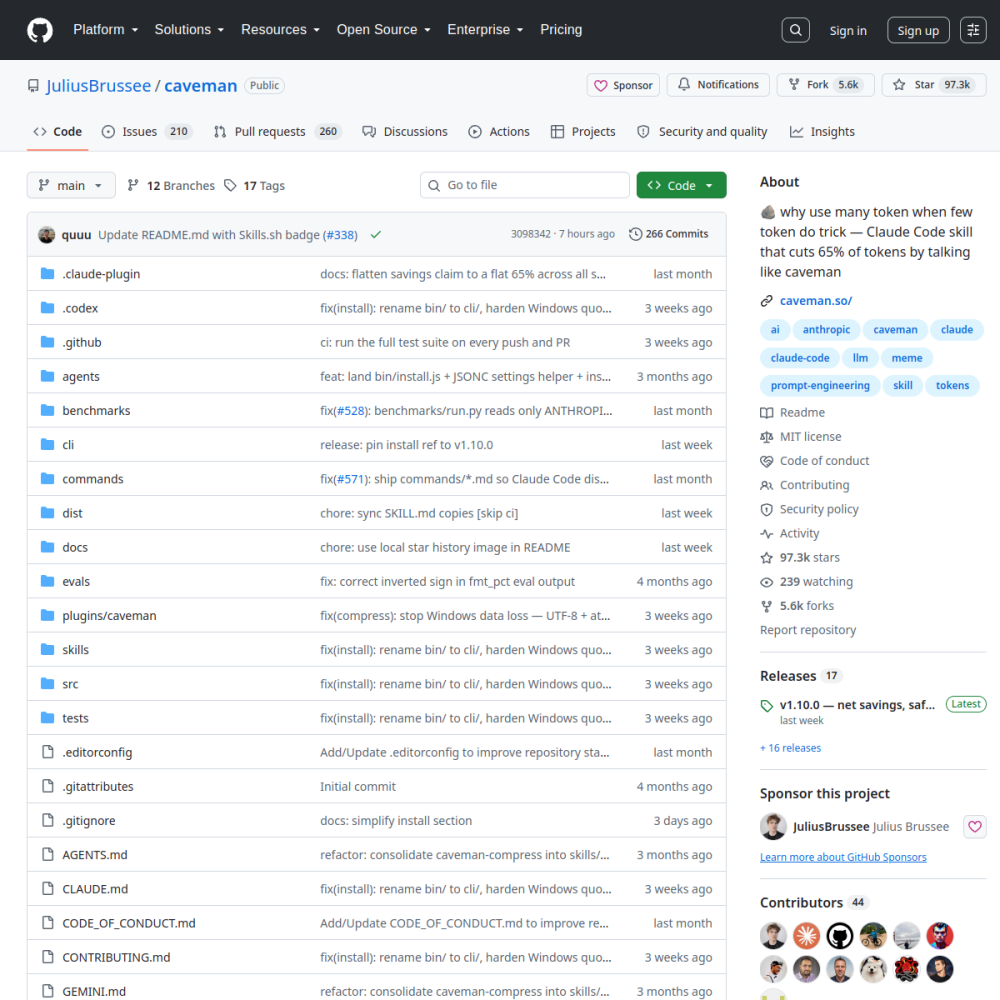The width and height of the screenshot is (1000, 1000).
Task: View the Activity pulse icon link
Action: pos(767,534)
